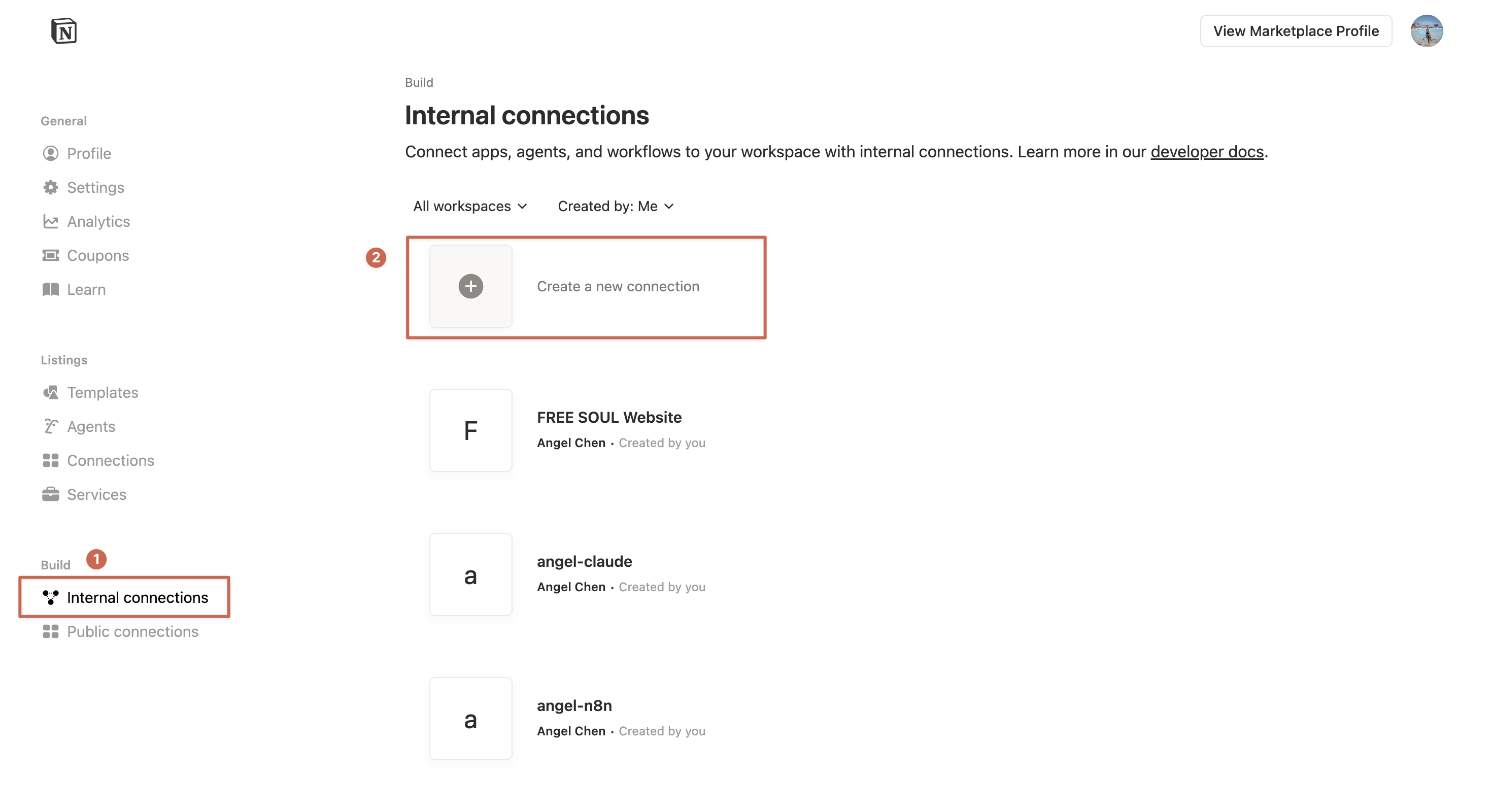Click the Services briefcase icon

click(x=50, y=494)
